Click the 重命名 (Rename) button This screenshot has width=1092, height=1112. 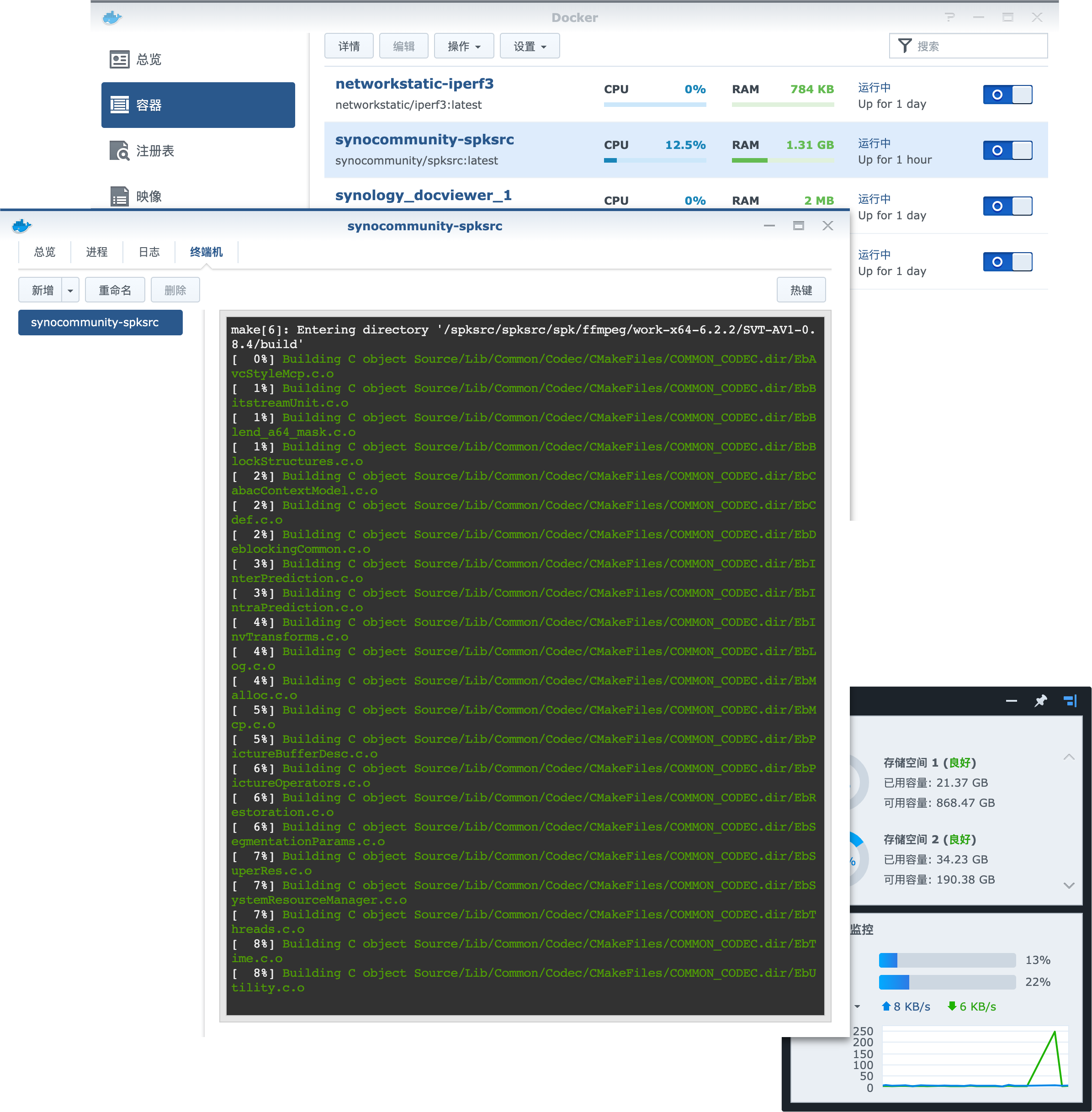[115, 290]
